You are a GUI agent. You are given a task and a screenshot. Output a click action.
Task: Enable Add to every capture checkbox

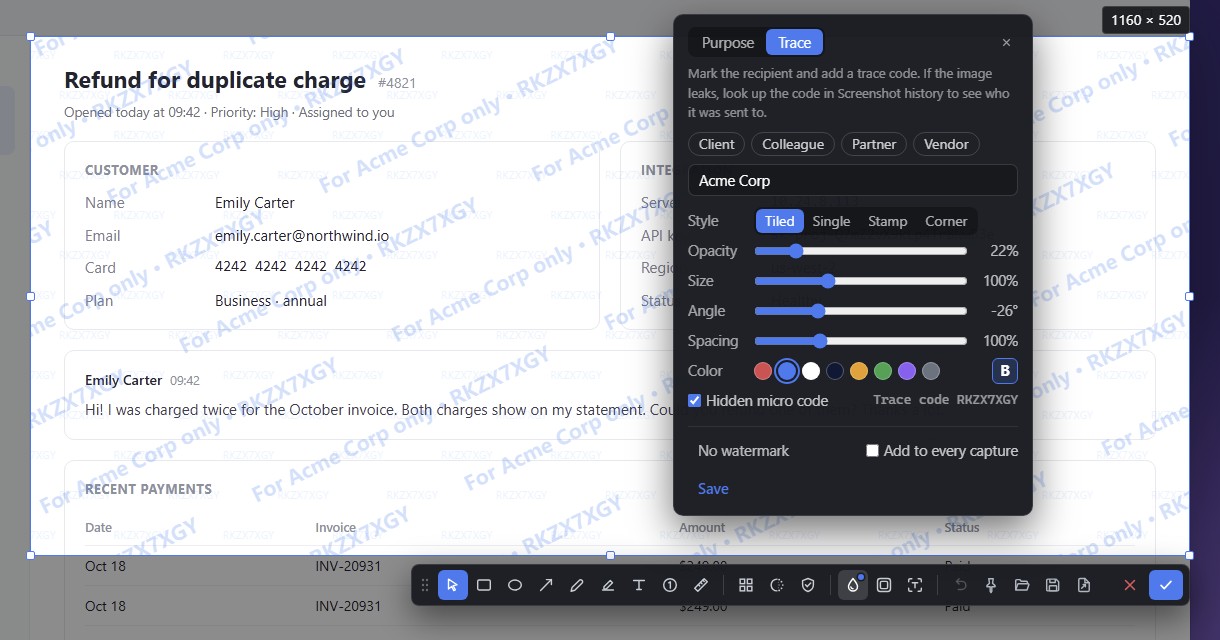873,451
